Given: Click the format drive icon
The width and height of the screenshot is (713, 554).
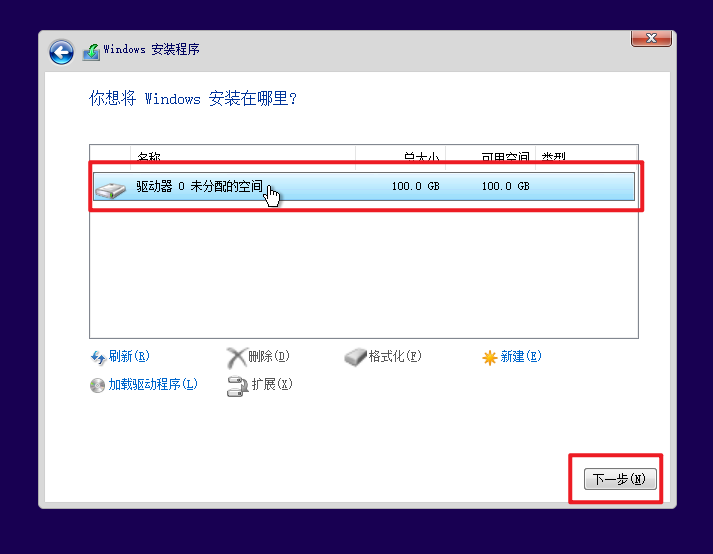Looking at the screenshot, I should (x=356, y=357).
